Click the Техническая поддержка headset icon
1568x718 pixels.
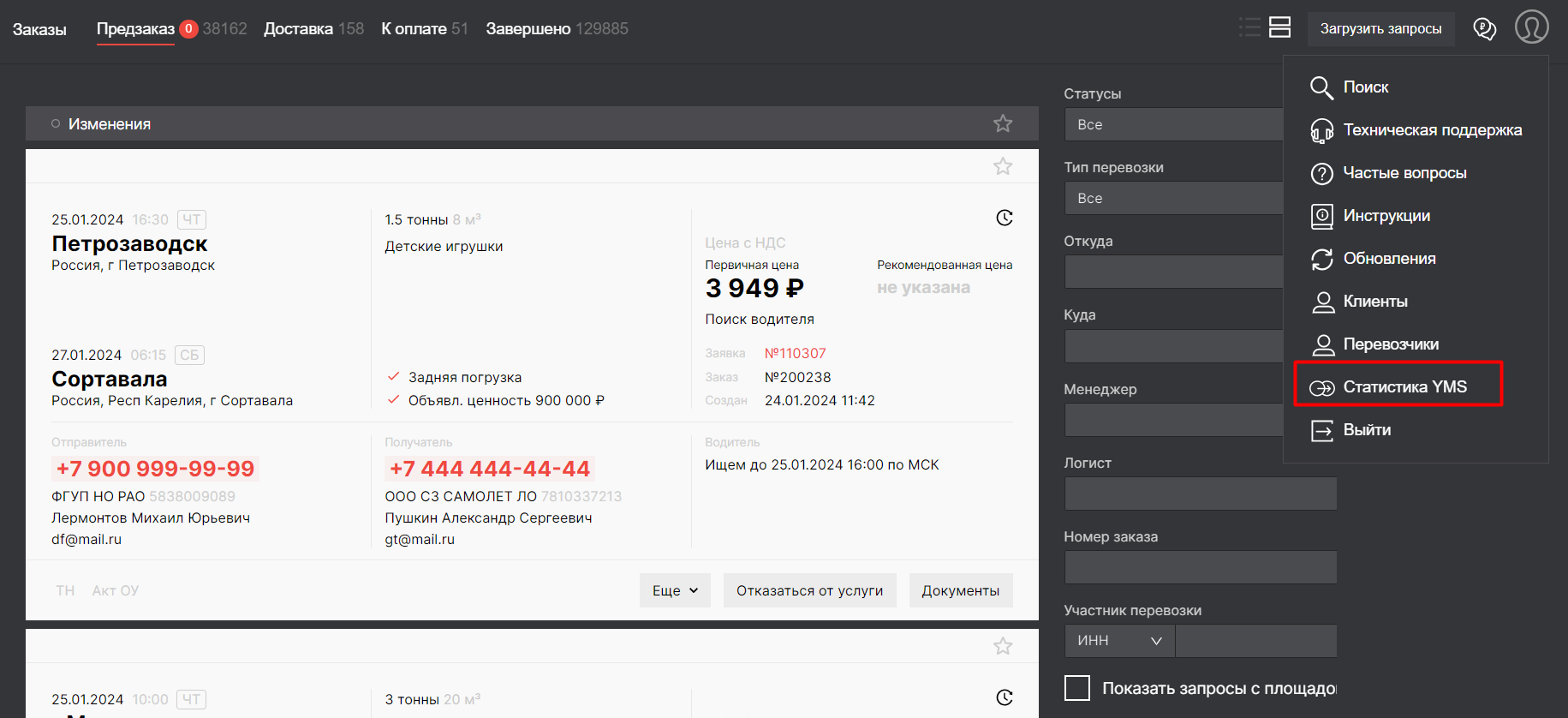tap(1321, 130)
